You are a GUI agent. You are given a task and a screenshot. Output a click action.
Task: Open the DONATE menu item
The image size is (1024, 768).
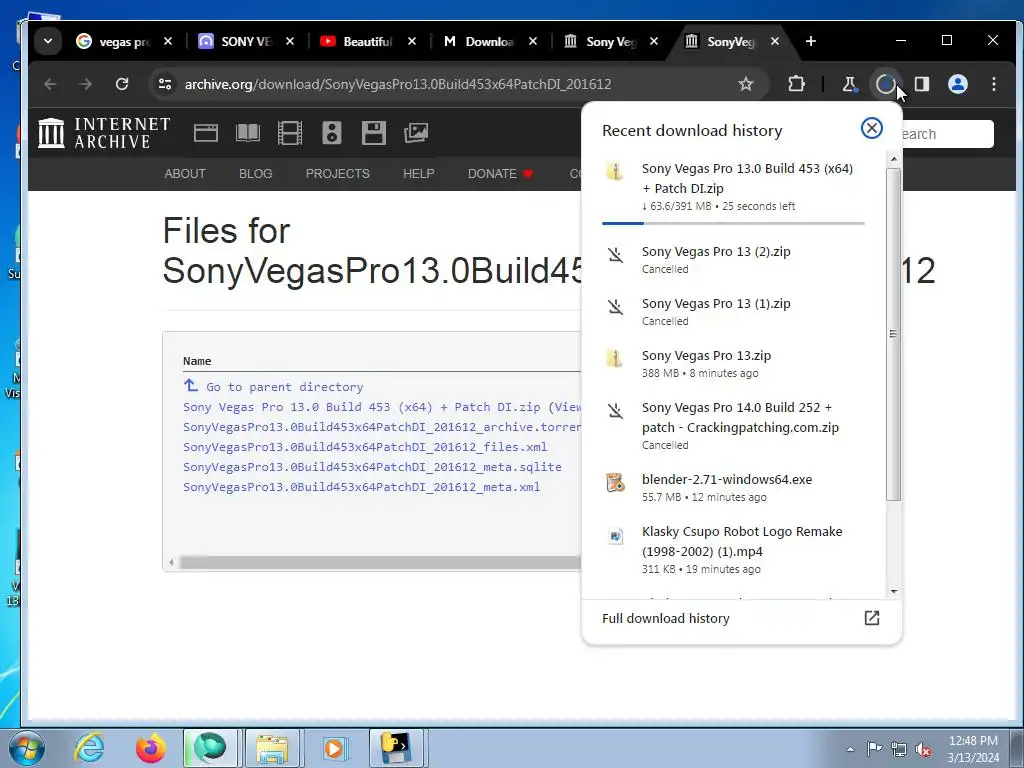[500, 174]
